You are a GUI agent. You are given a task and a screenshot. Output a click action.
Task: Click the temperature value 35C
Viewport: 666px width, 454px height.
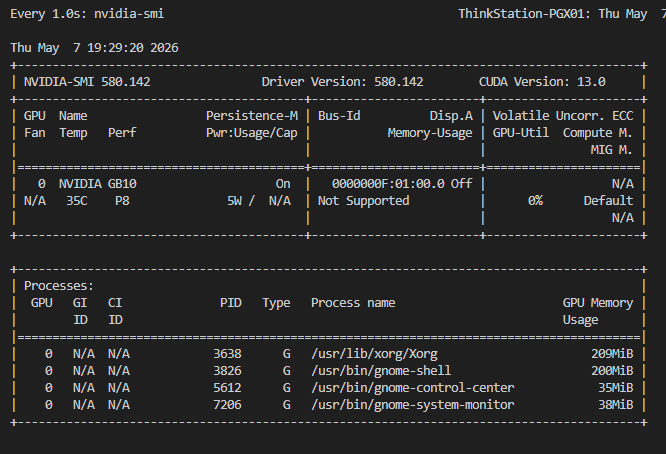(76, 200)
